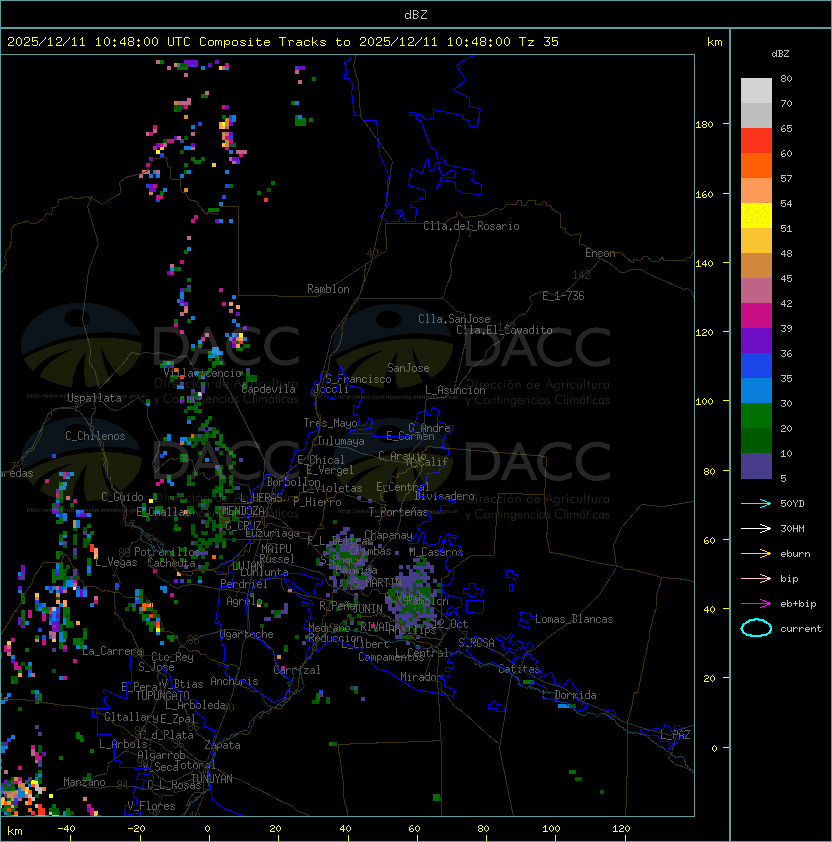Click the Manzano label
The image size is (832, 842).
(x=84, y=782)
